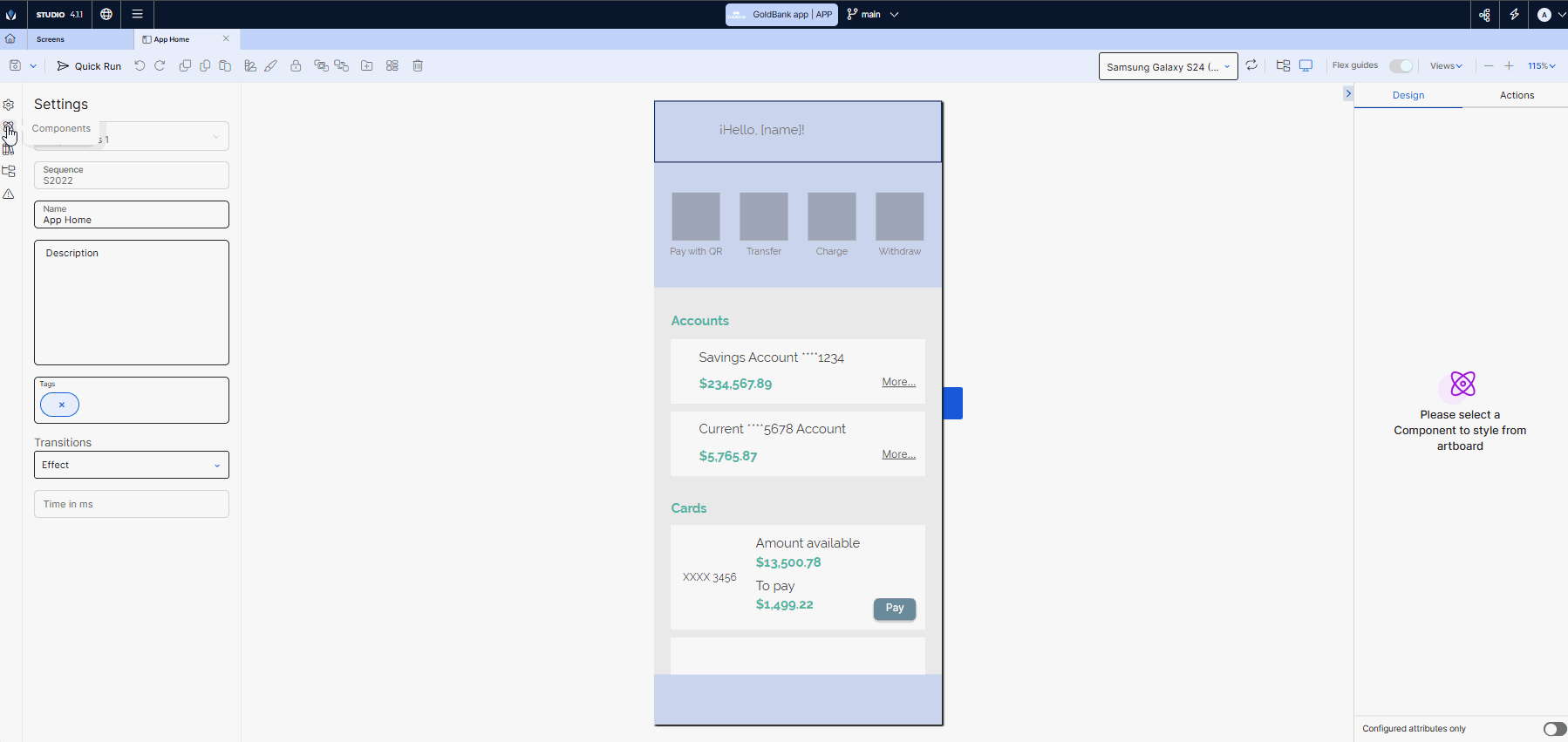
Task: Select the paintbrush style icon
Action: pyautogui.click(x=271, y=66)
